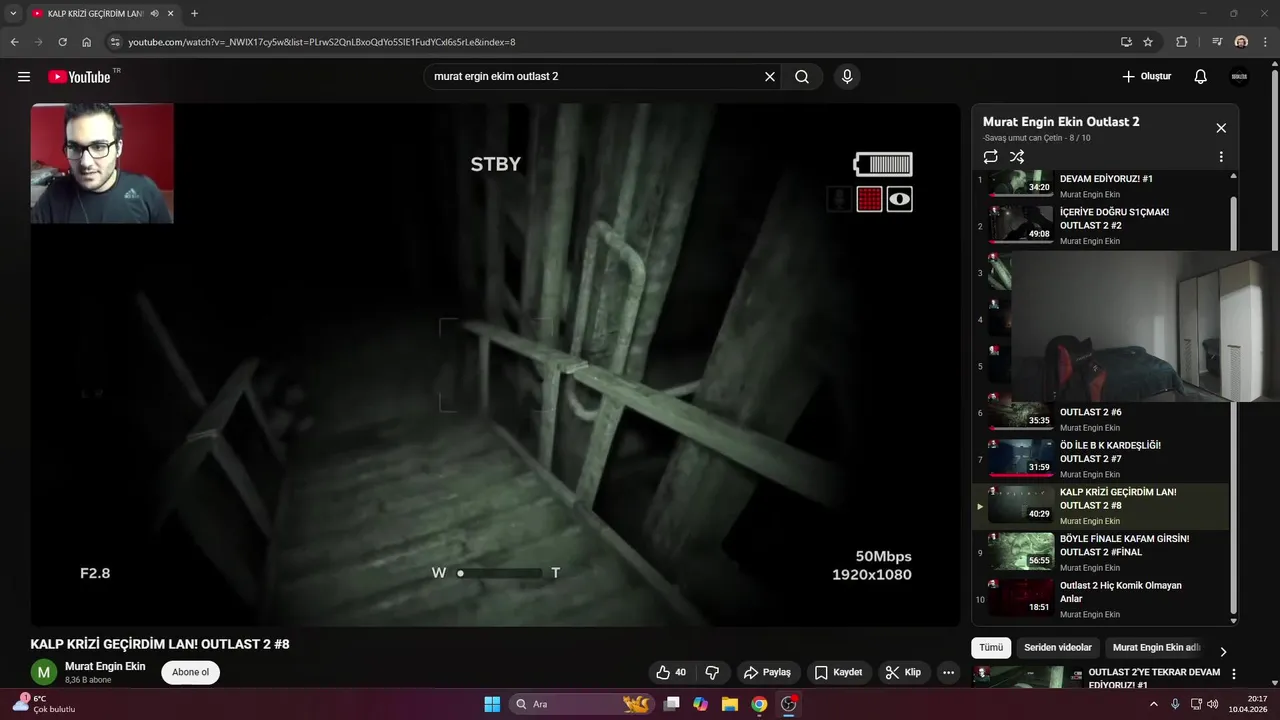Play ÖD İLE B K KARDEŞLİĞİ! #7
Screen dimensions: 1280x720
point(1100,459)
